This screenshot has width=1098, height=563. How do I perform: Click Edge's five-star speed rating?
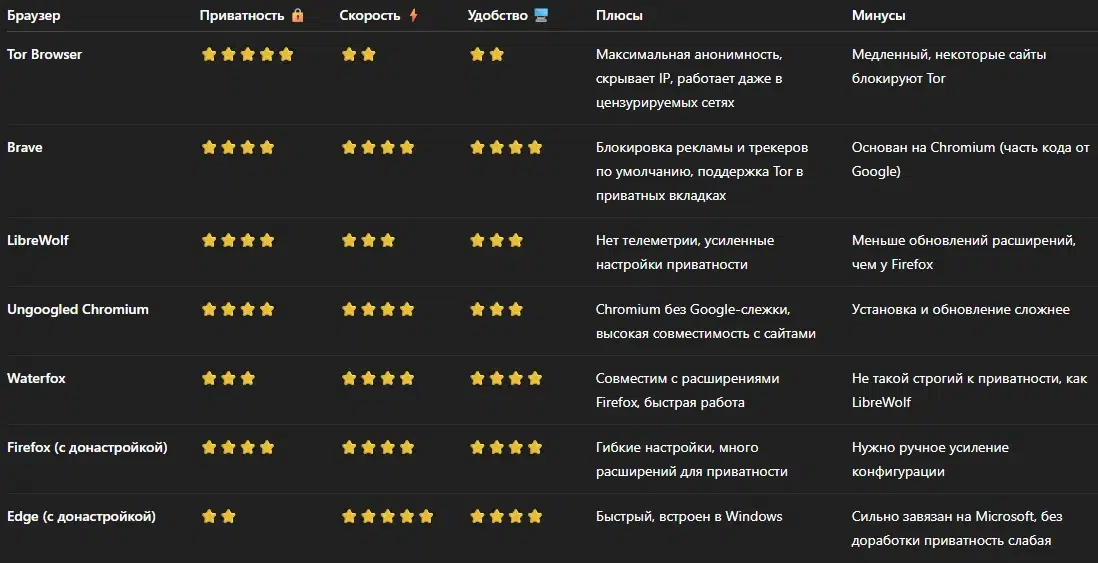coord(387,517)
